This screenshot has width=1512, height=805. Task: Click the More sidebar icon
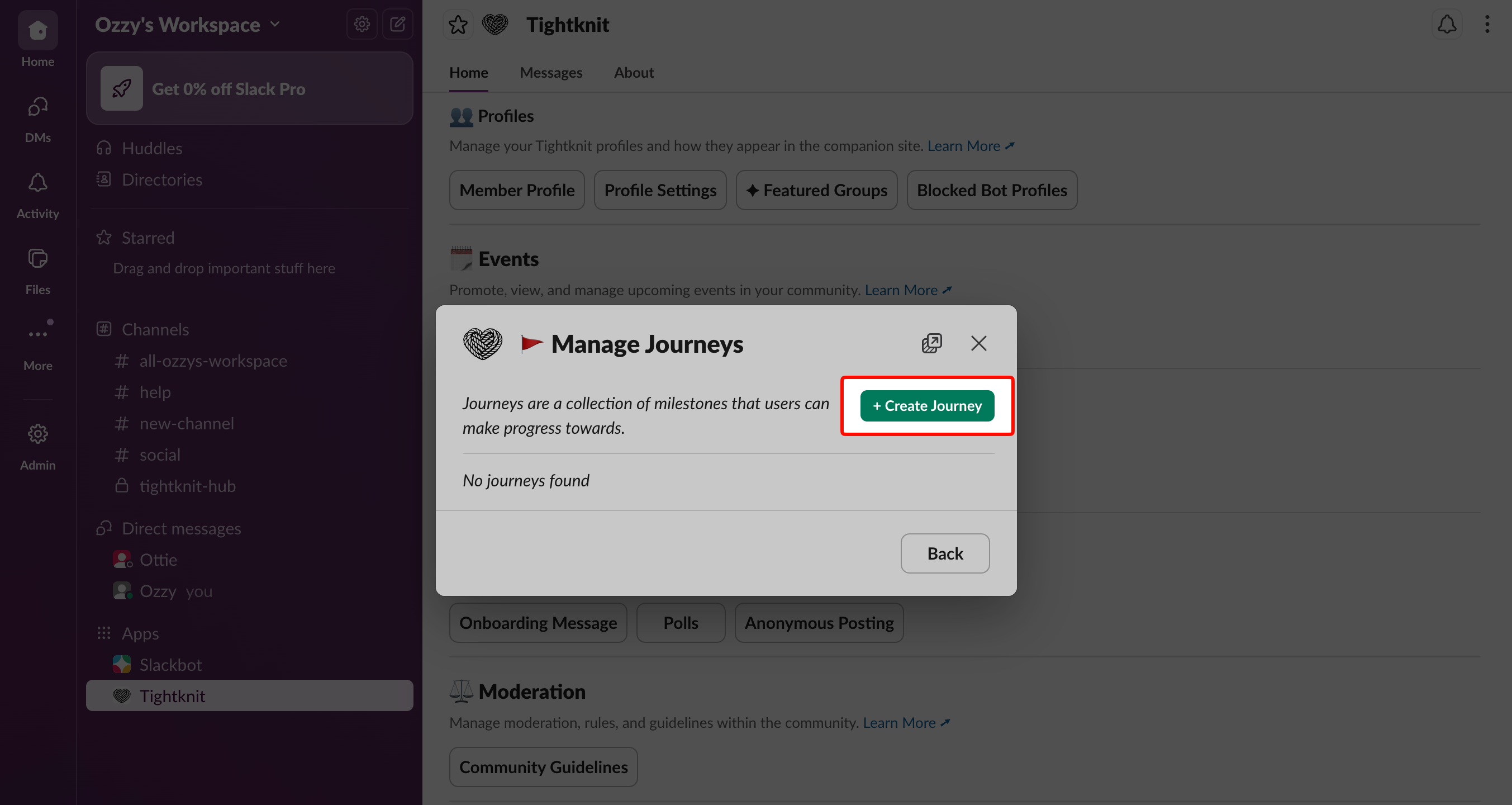pyautogui.click(x=37, y=332)
